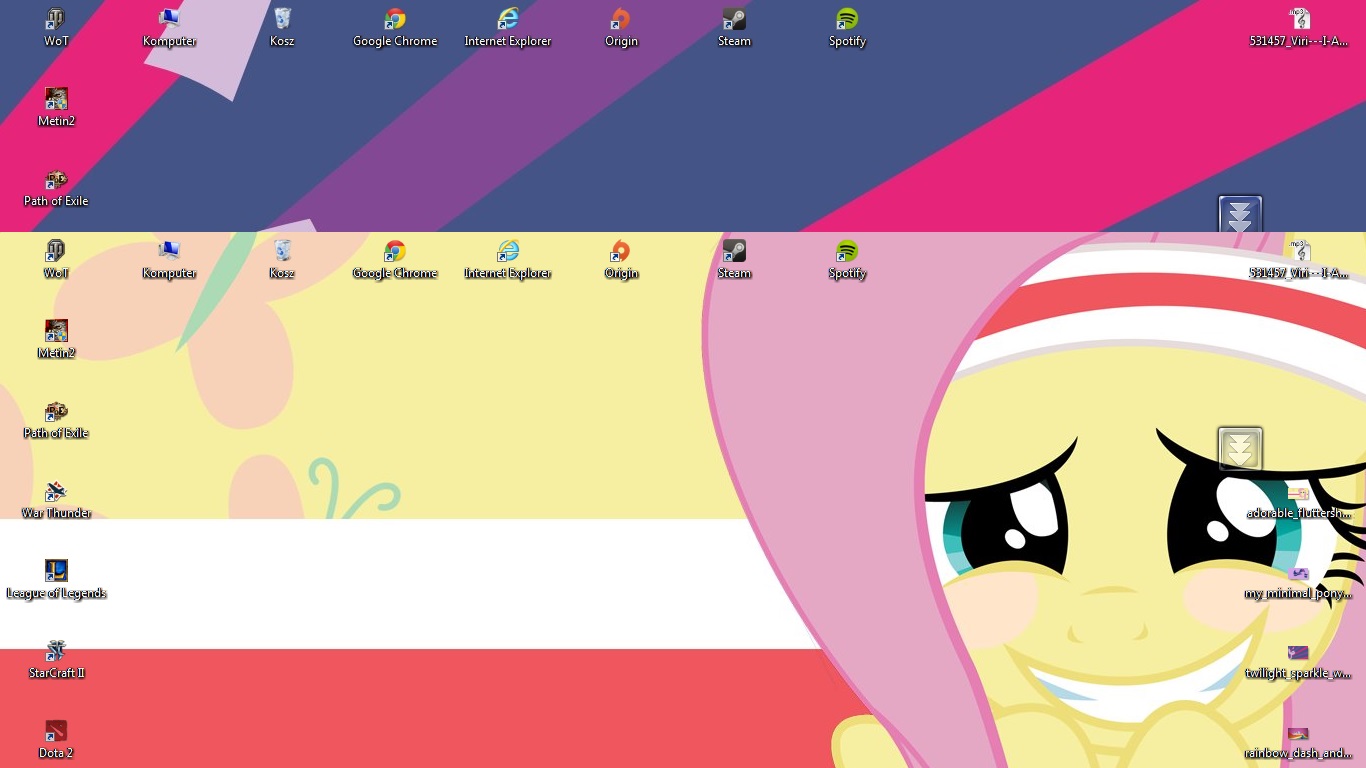Screen dimensions: 1366x768
Task: Select Steam icon on the blue striped wallpaper
Action: click(x=734, y=26)
